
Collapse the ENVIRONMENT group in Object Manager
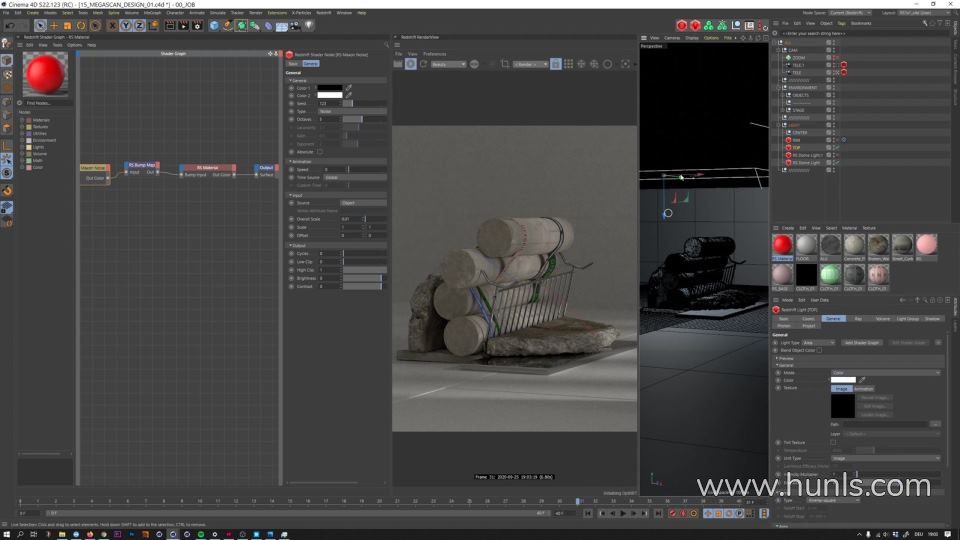(779, 88)
